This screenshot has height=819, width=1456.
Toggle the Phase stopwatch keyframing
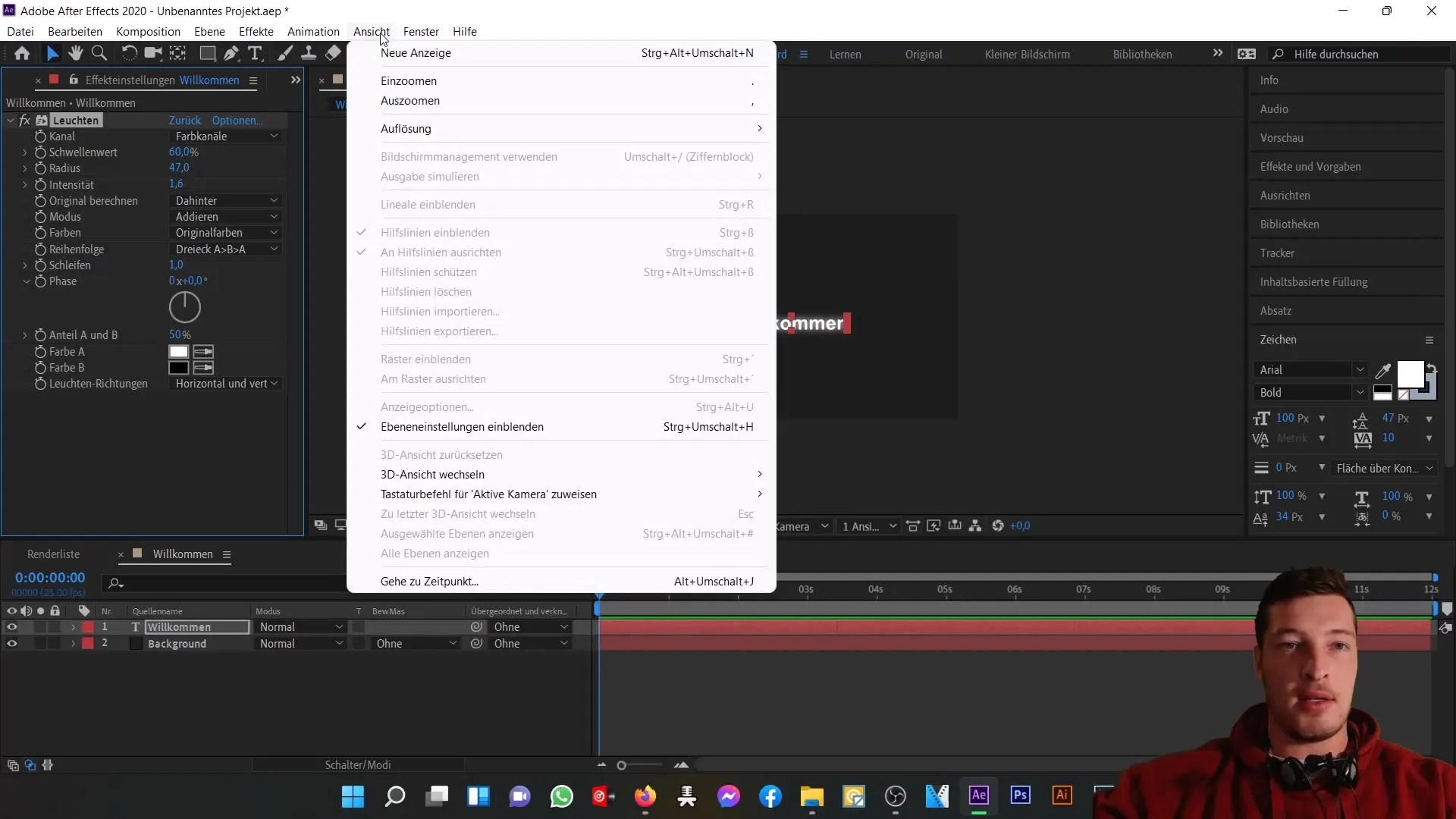(40, 281)
